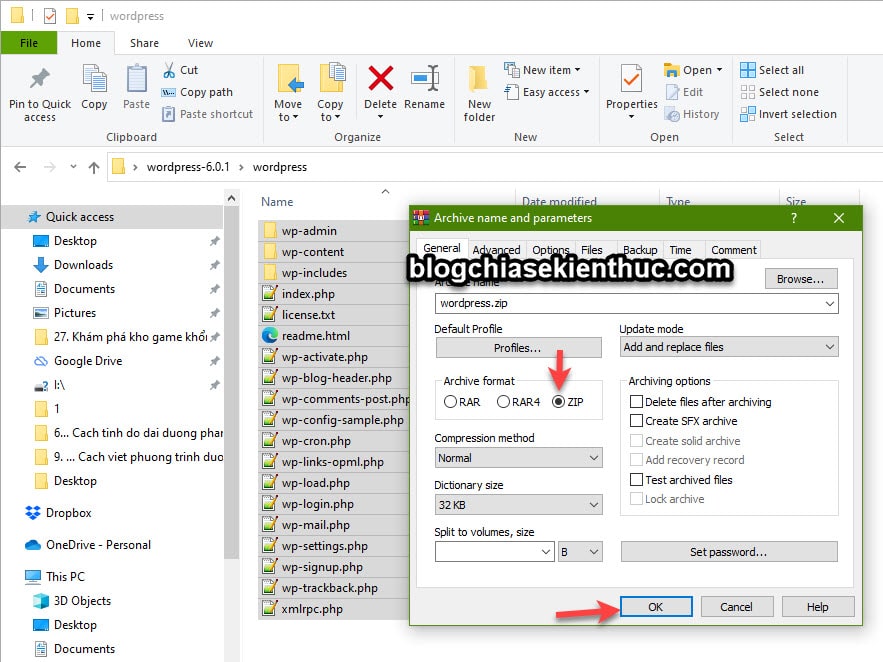The width and height of the screenshot is (883, 662).
Task: Open the Share ribbon tab
Action: [144, 43]
